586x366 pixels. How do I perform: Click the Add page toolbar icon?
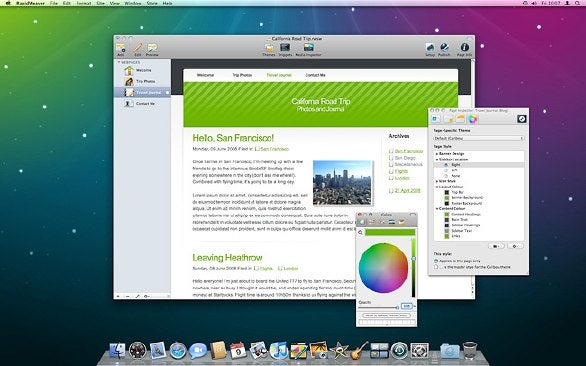120,49
